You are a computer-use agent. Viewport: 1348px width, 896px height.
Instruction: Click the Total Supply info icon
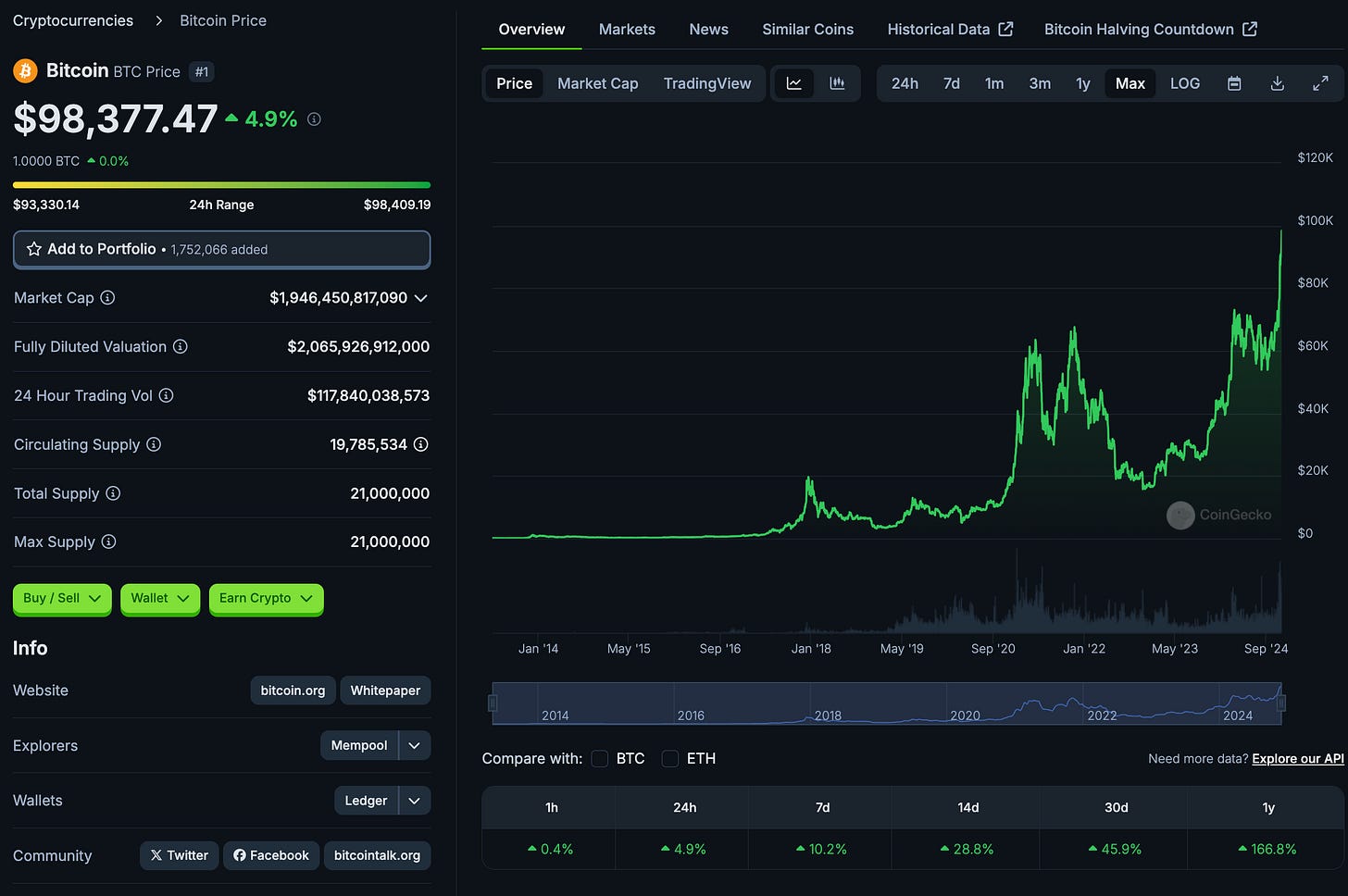113,493
